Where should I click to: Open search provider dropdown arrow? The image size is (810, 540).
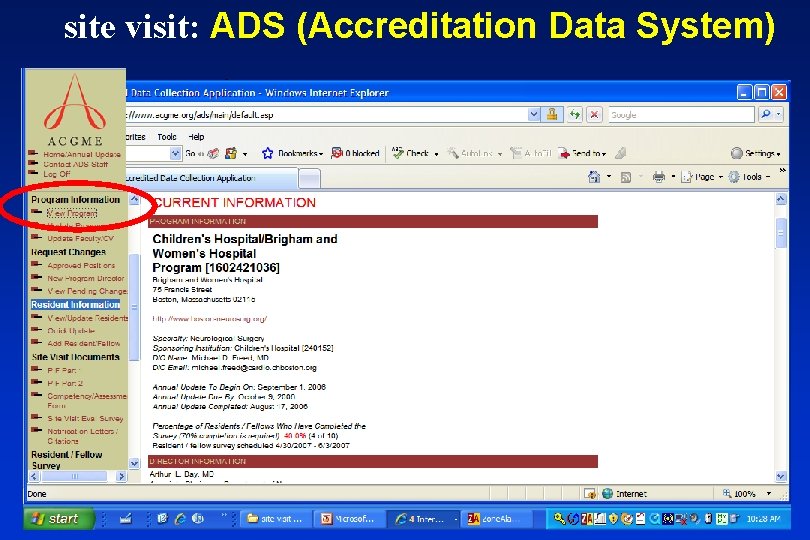click(778, 114)
